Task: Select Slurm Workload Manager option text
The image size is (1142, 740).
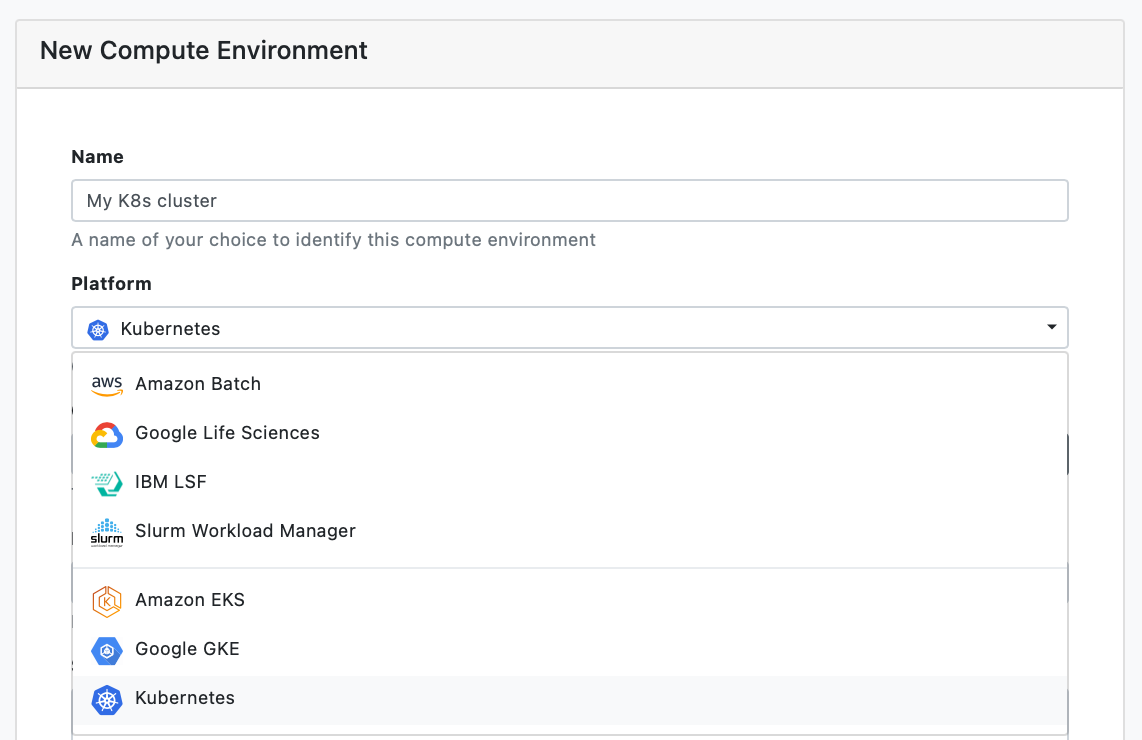Action: point(245,531)
